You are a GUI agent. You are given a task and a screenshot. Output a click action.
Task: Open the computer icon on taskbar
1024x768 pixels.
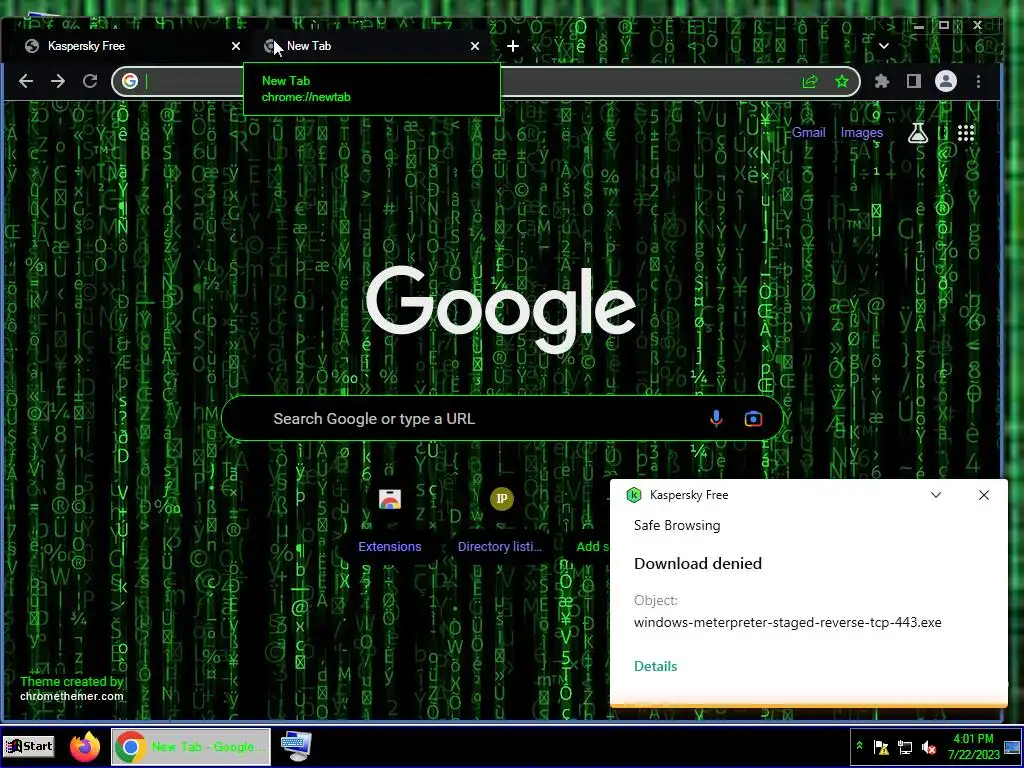click(296, 746)
